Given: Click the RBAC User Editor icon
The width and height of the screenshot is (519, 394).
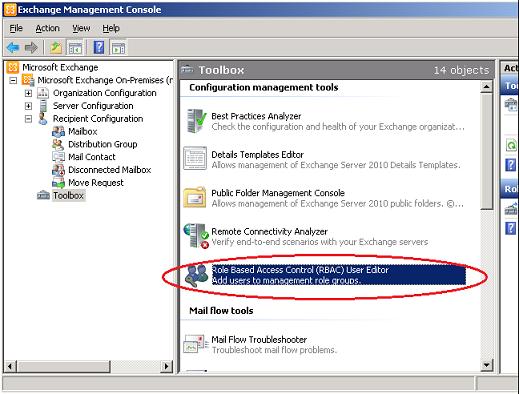Looking at the screenshot, I should (197, 276).
